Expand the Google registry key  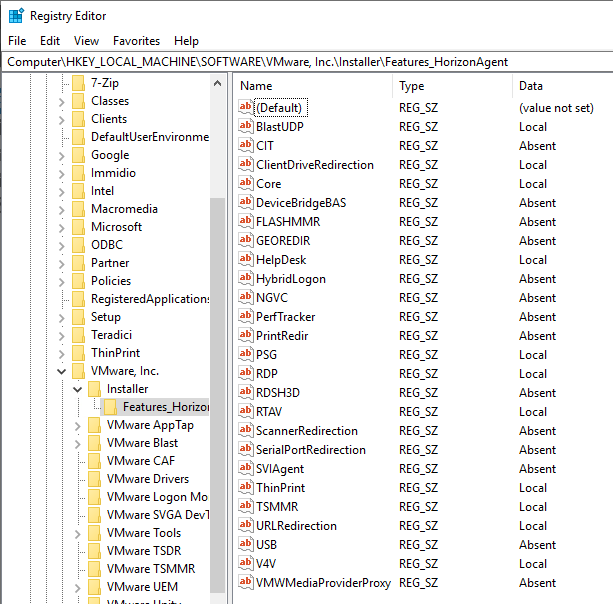(61, 156)
